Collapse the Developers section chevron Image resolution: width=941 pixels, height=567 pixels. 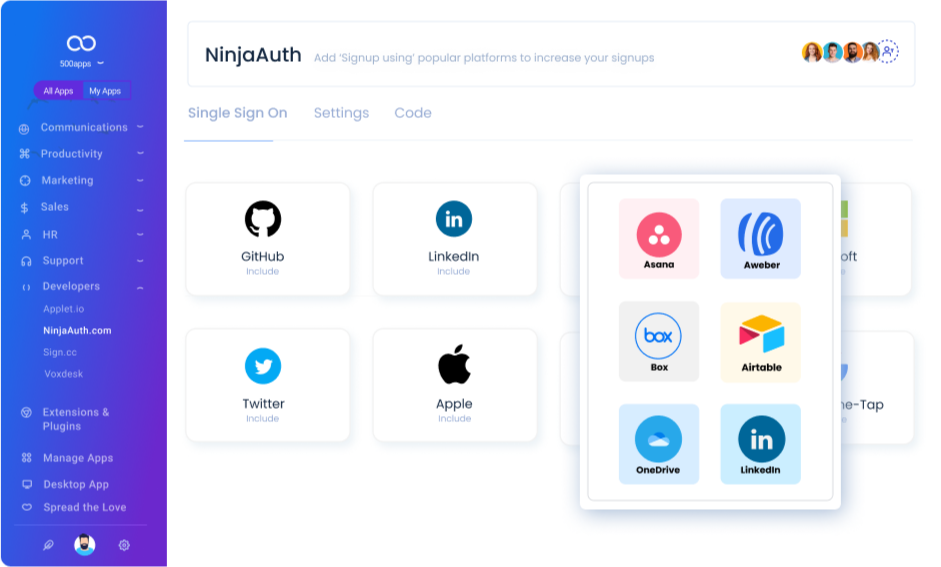pyautogui.click(x=140, y=288)
